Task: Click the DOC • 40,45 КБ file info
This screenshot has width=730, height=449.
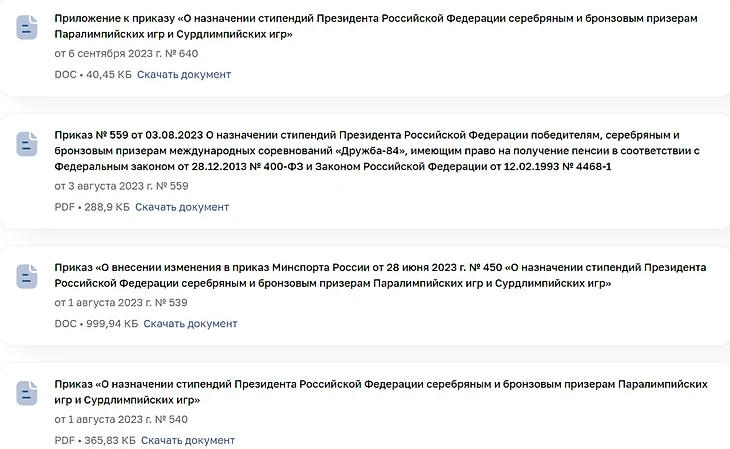Action: [x=93, y=75]
